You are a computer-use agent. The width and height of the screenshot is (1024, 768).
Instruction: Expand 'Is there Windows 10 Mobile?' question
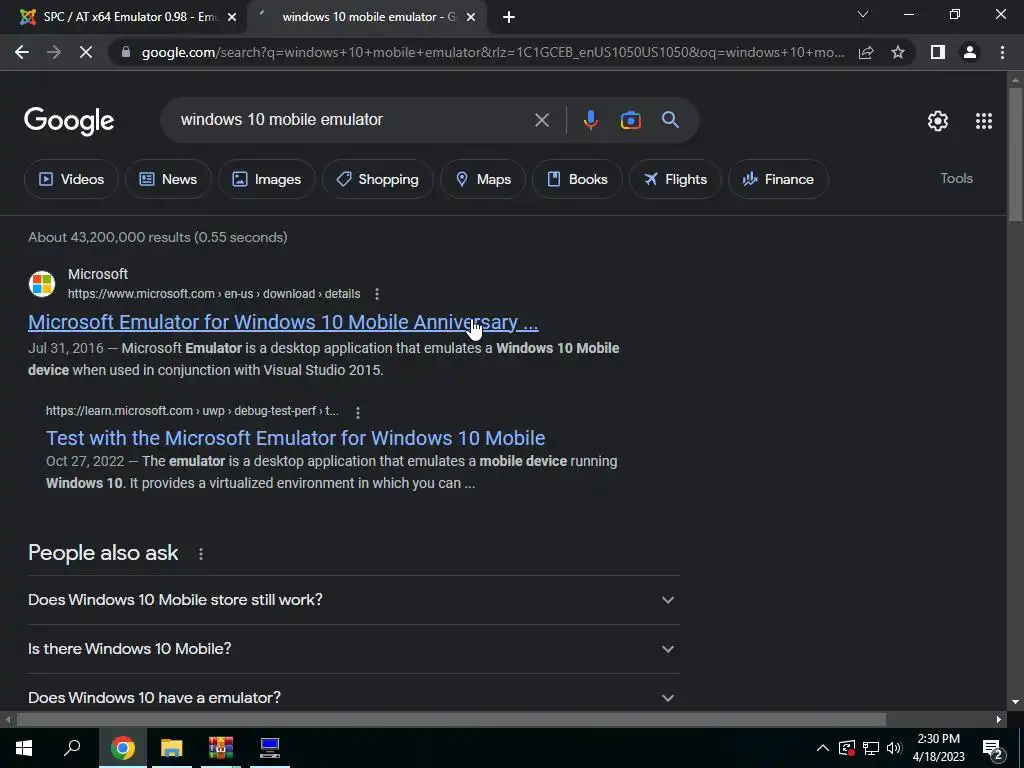click(353, 648)
